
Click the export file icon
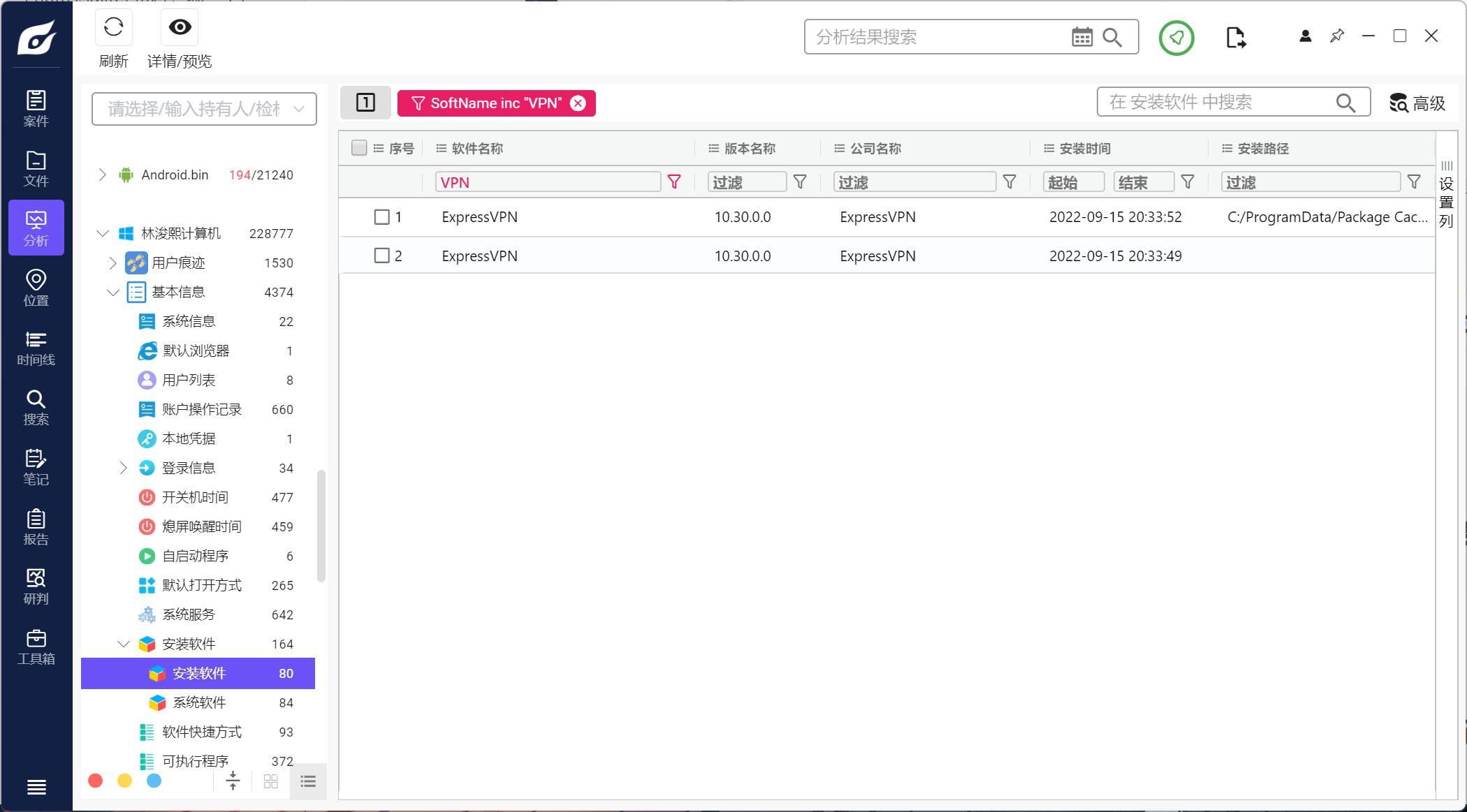pyautogui.click(x=1235, y=37)
